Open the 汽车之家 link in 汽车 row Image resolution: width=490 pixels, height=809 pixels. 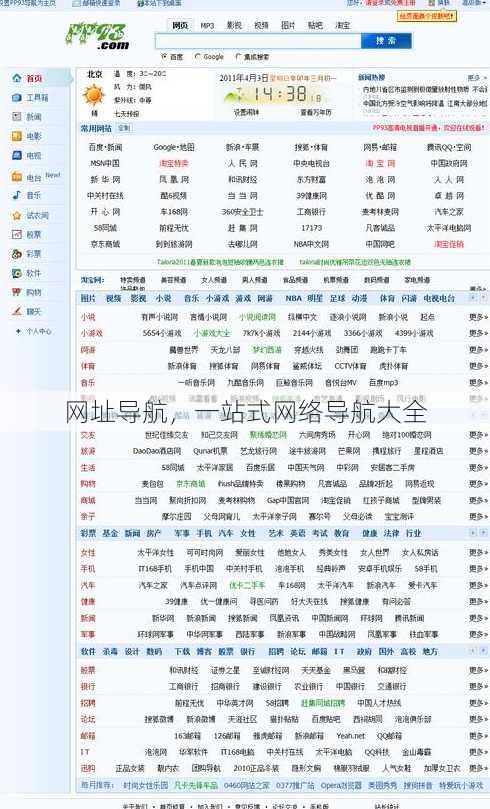point(153,585)
